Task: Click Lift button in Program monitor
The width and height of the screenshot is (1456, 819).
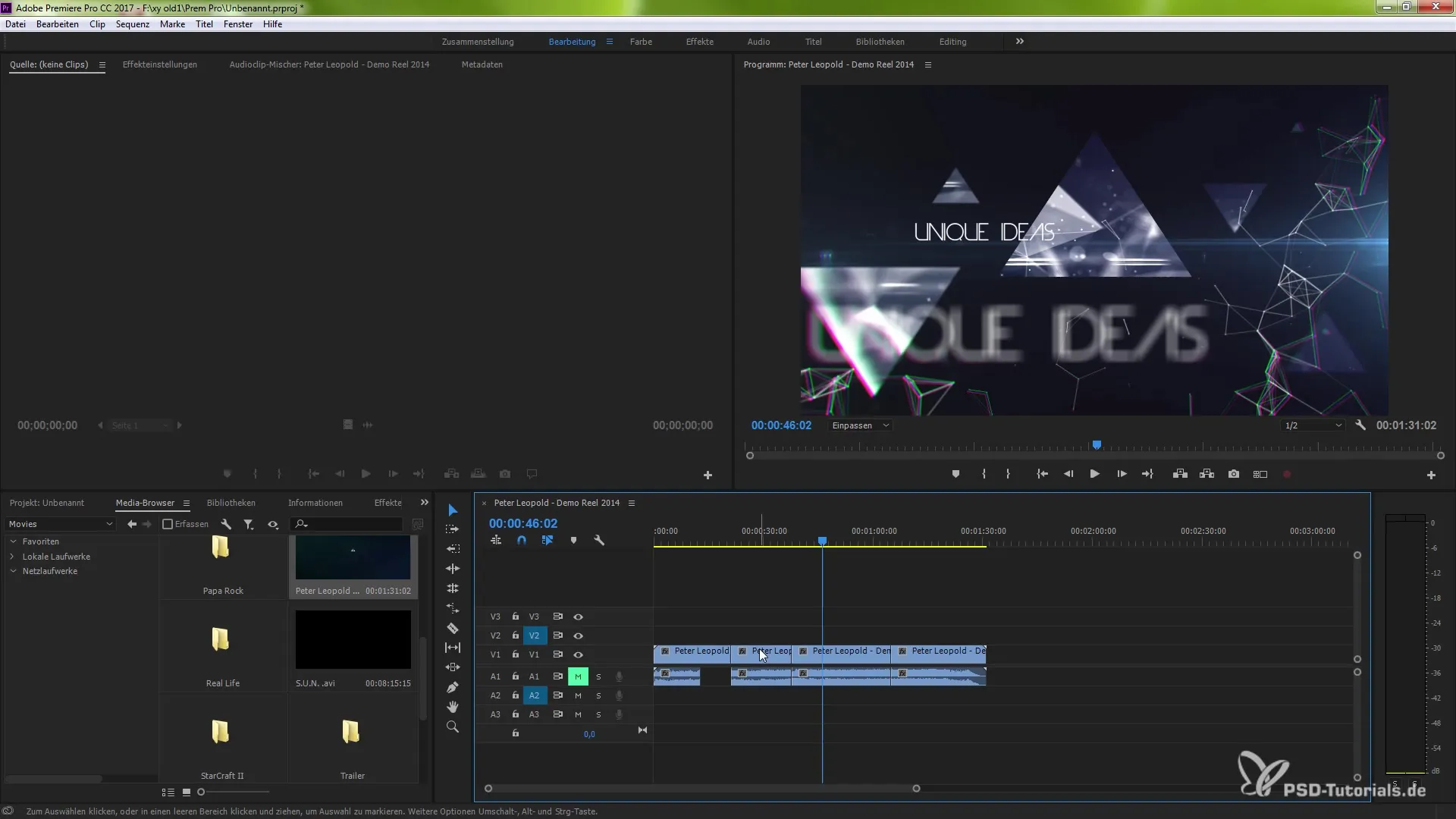Action: tap(1180, 474)
